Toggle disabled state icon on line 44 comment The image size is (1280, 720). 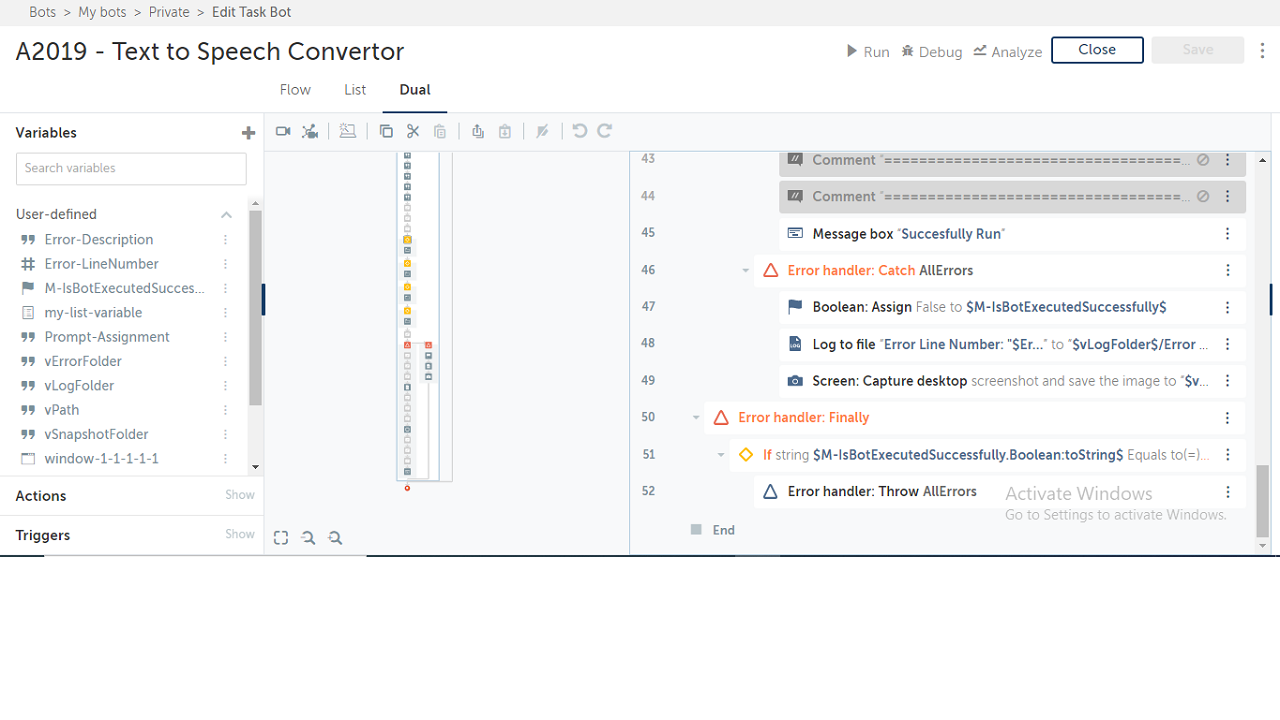[x=1203, y=197]
